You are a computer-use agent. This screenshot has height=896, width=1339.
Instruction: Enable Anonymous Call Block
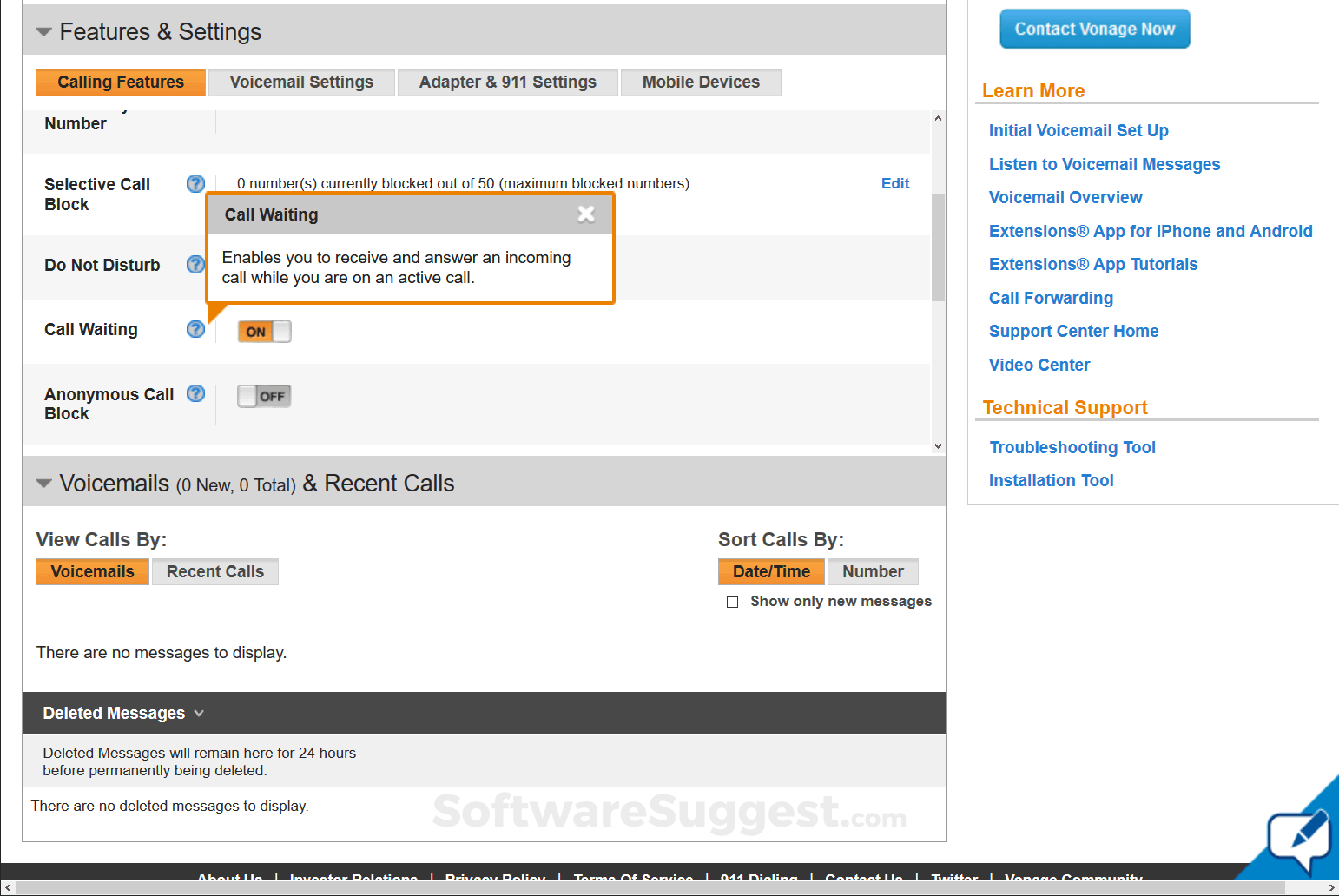(263, 396)
